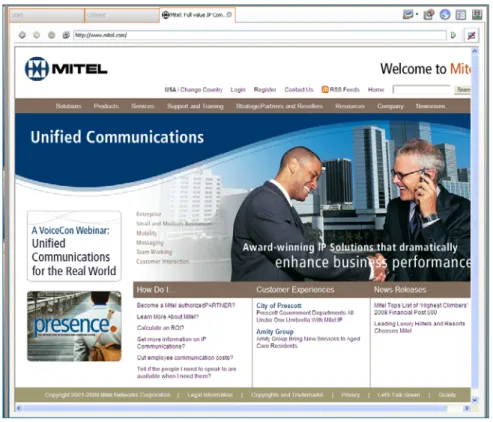
Task: Open the Support and Training menu
Action: [195, 106]
